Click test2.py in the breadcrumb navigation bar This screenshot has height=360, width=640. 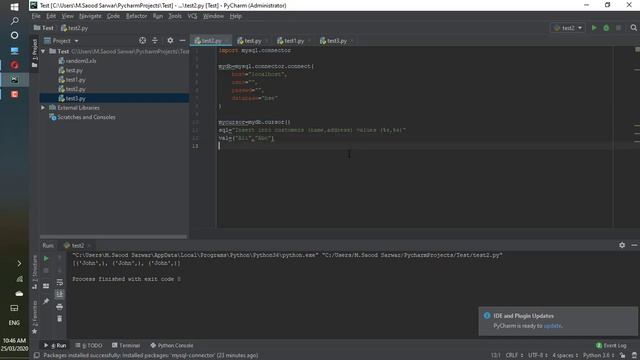[x=74, y=28]
